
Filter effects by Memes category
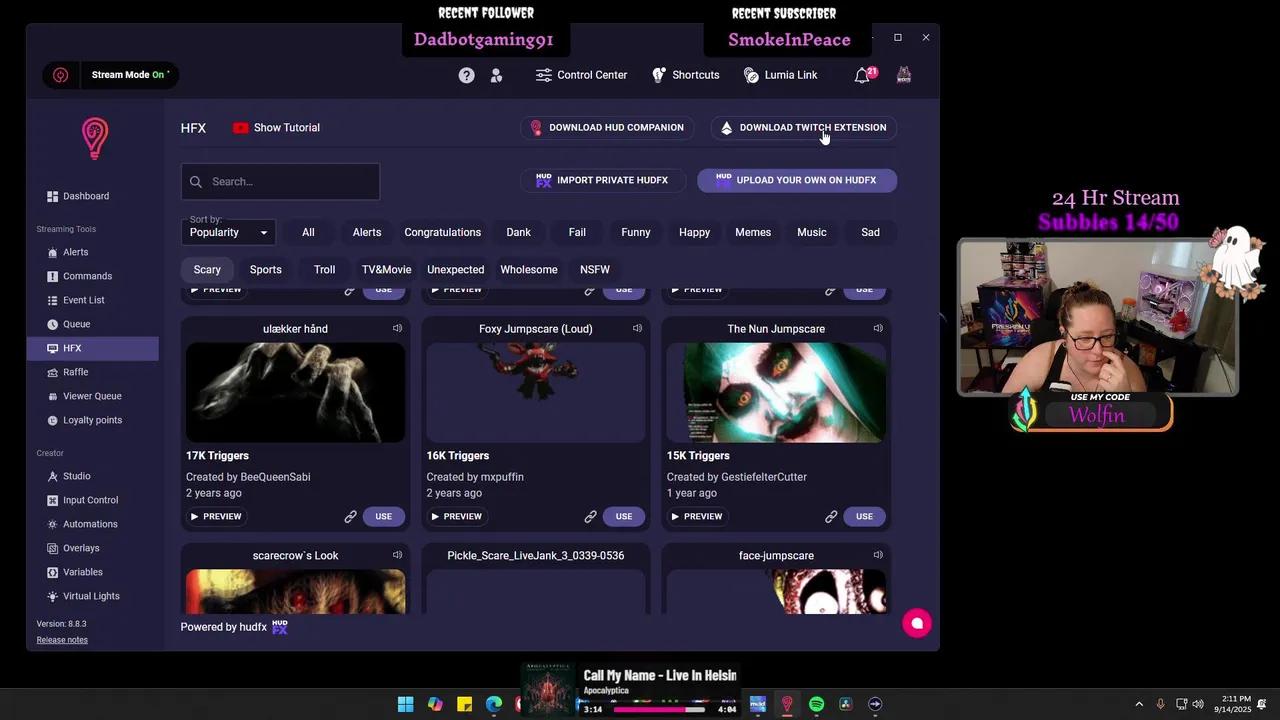[x=753, y=232]
